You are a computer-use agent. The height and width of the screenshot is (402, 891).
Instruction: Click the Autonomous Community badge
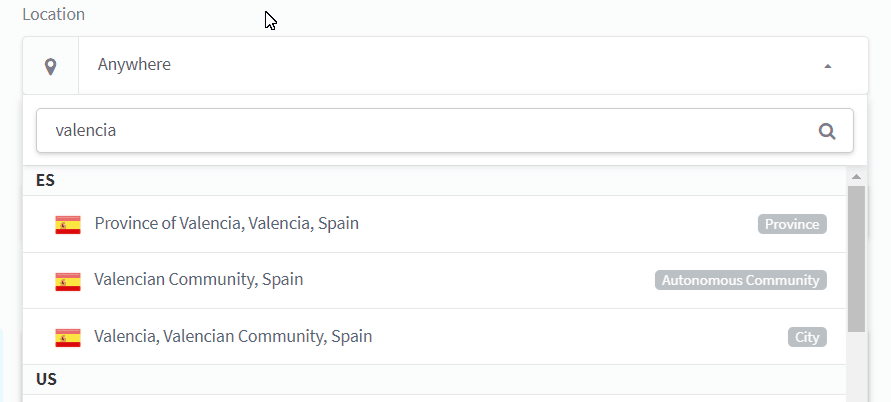741,280
